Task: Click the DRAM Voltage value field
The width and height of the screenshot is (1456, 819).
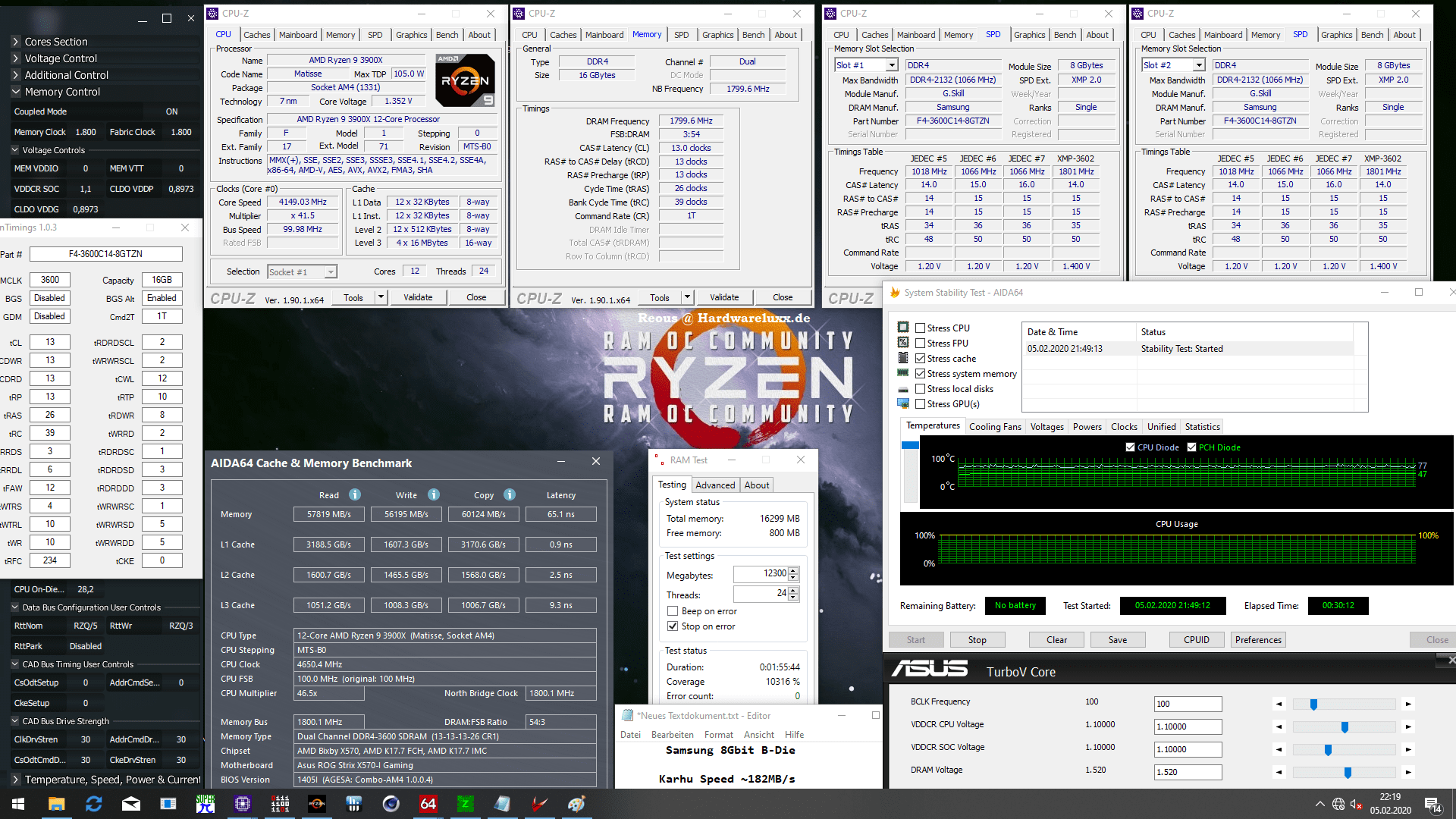Action: 1188,772
